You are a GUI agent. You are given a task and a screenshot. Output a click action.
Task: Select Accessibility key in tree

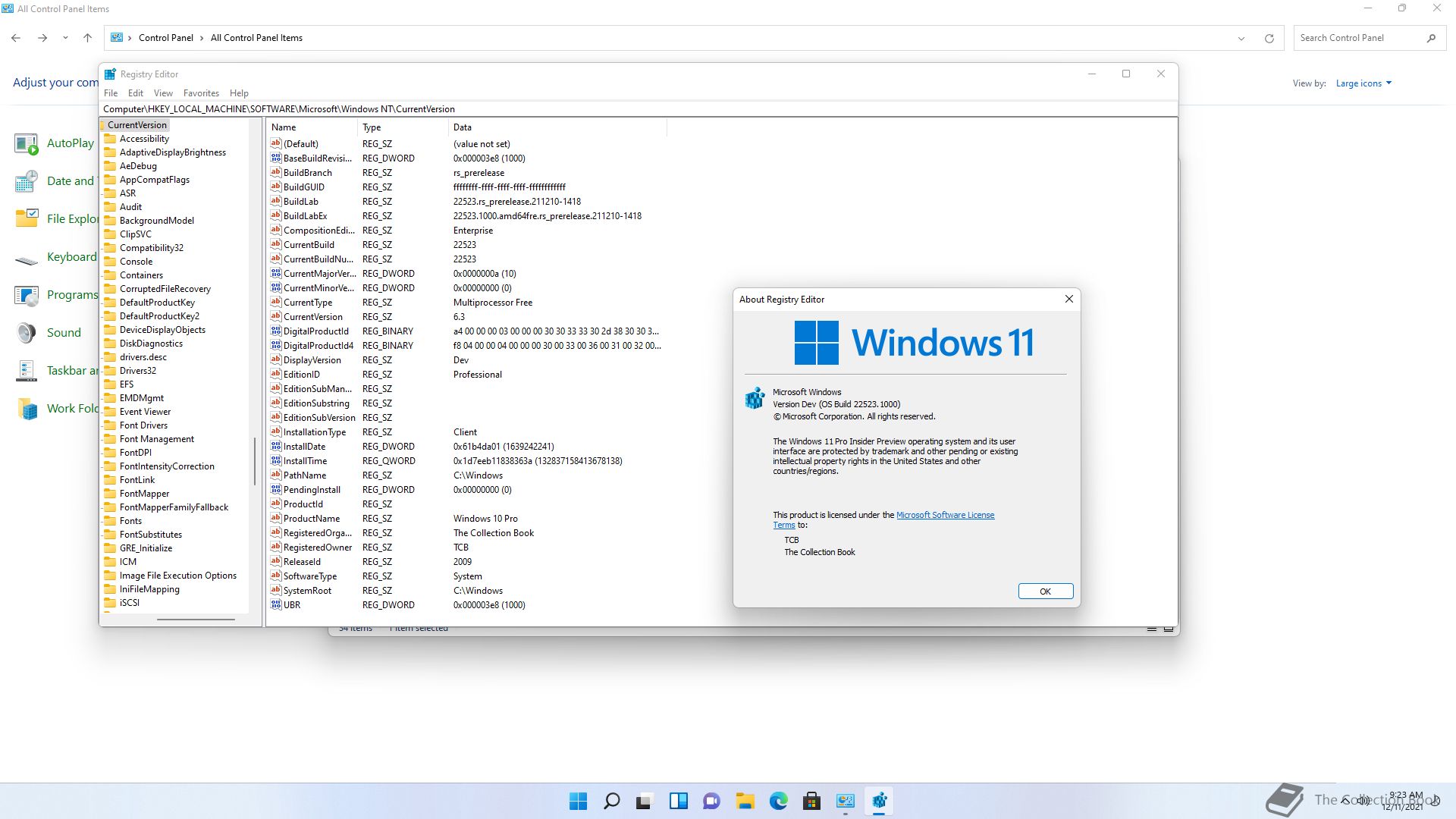[x=144, y=139]
